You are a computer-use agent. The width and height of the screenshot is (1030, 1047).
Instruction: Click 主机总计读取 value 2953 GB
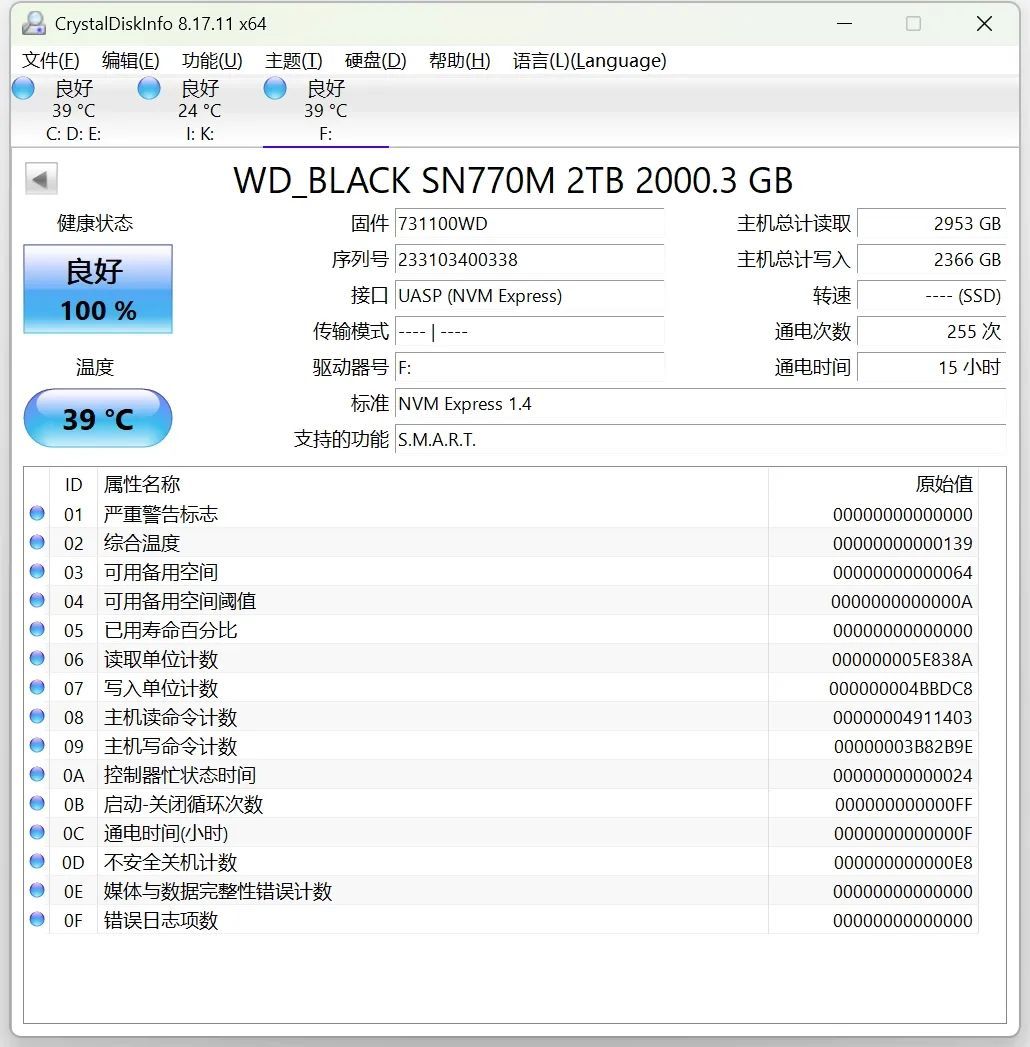click(x=932, y=223)
